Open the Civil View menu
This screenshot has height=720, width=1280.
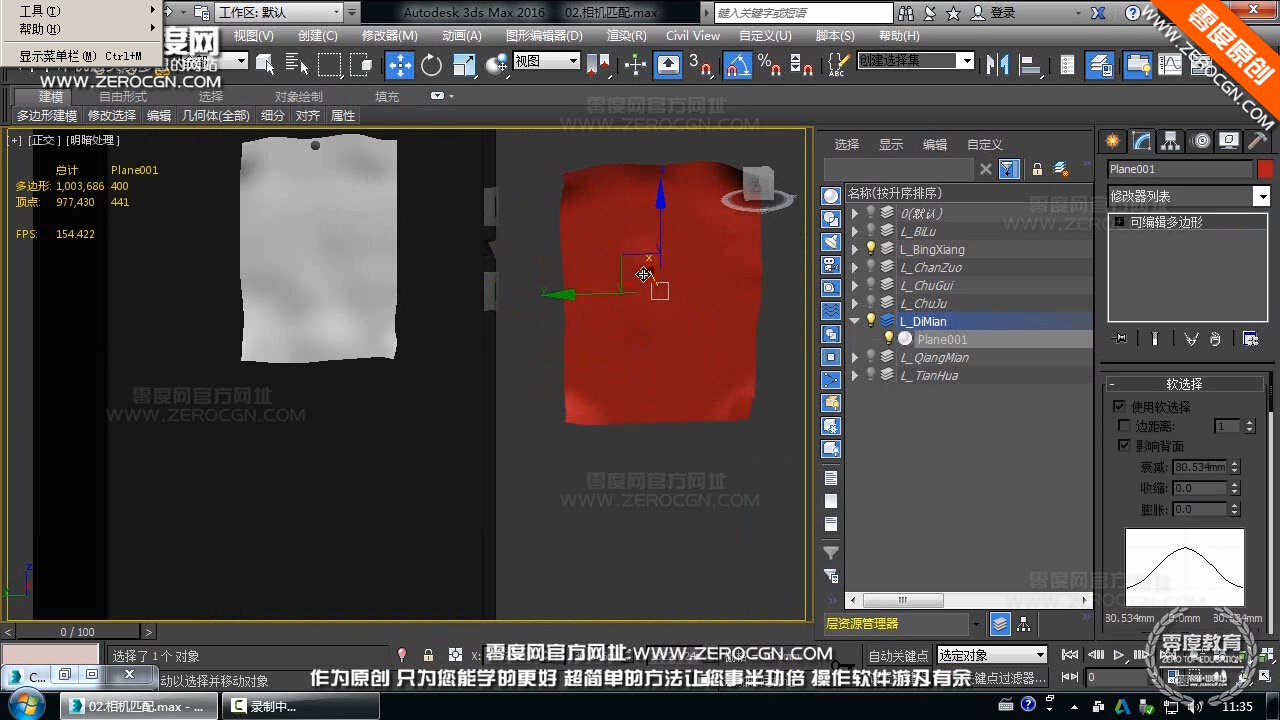693,35
